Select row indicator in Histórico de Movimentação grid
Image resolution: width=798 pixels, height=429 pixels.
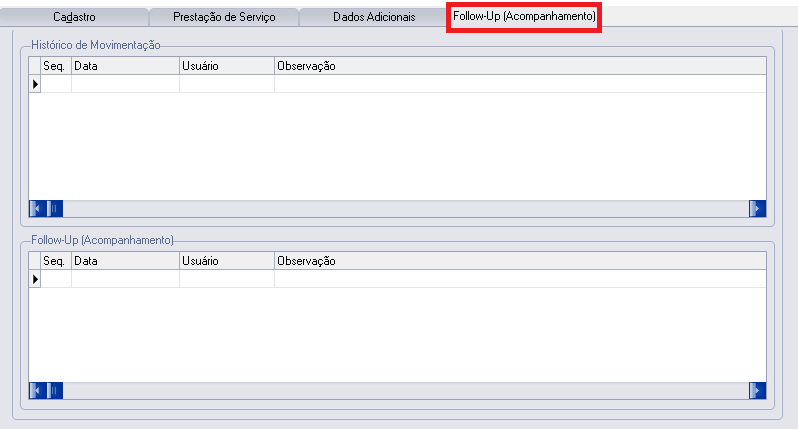(x=35, y=84)
